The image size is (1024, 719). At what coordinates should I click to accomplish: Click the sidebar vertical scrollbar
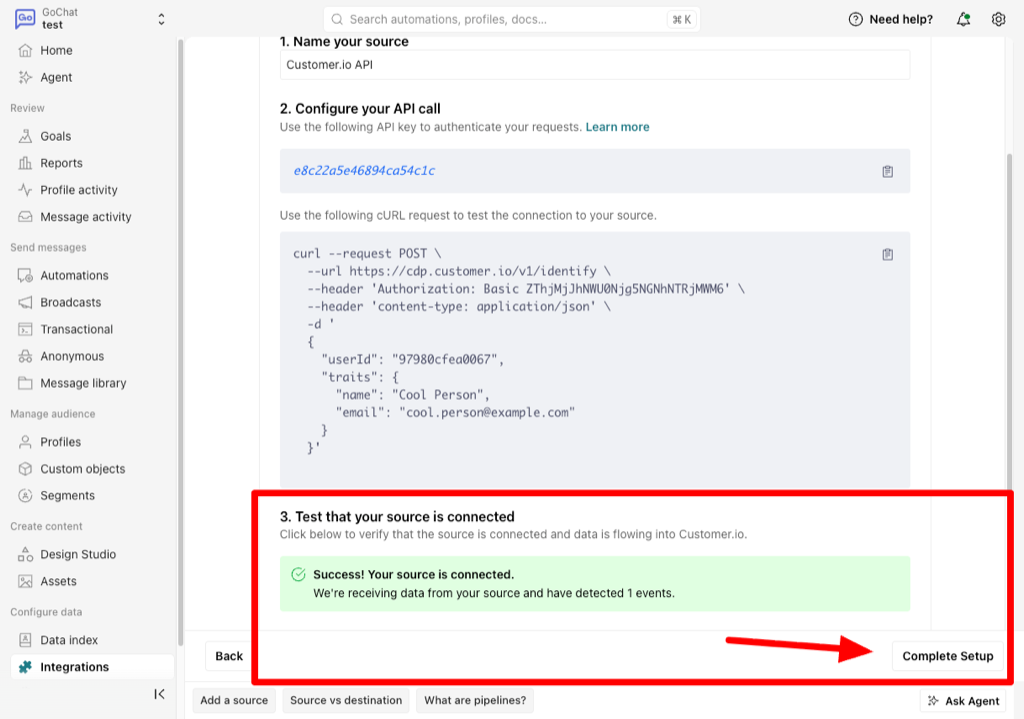tap(180, 343)
